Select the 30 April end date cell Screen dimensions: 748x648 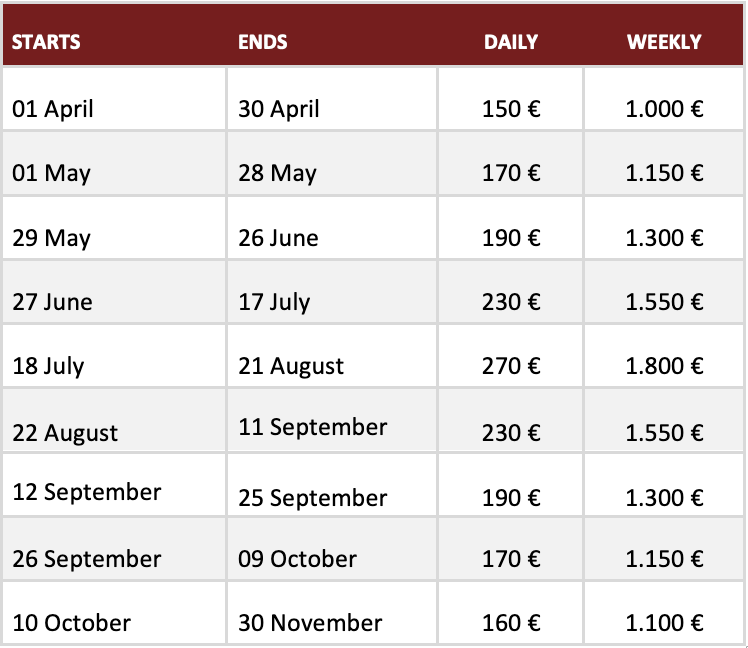pos(279,108)
